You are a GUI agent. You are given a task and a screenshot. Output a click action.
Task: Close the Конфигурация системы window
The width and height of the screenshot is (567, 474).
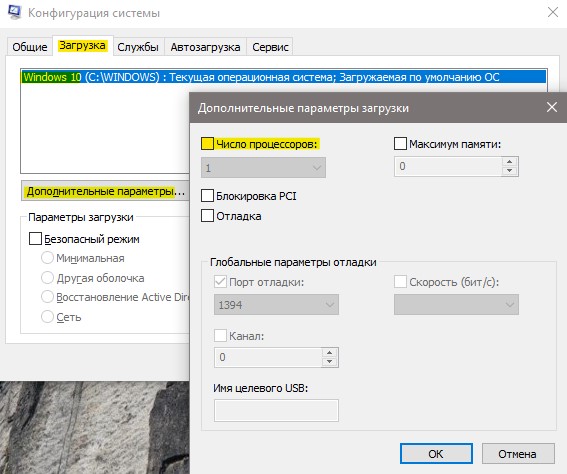click(x=553, y=12)
